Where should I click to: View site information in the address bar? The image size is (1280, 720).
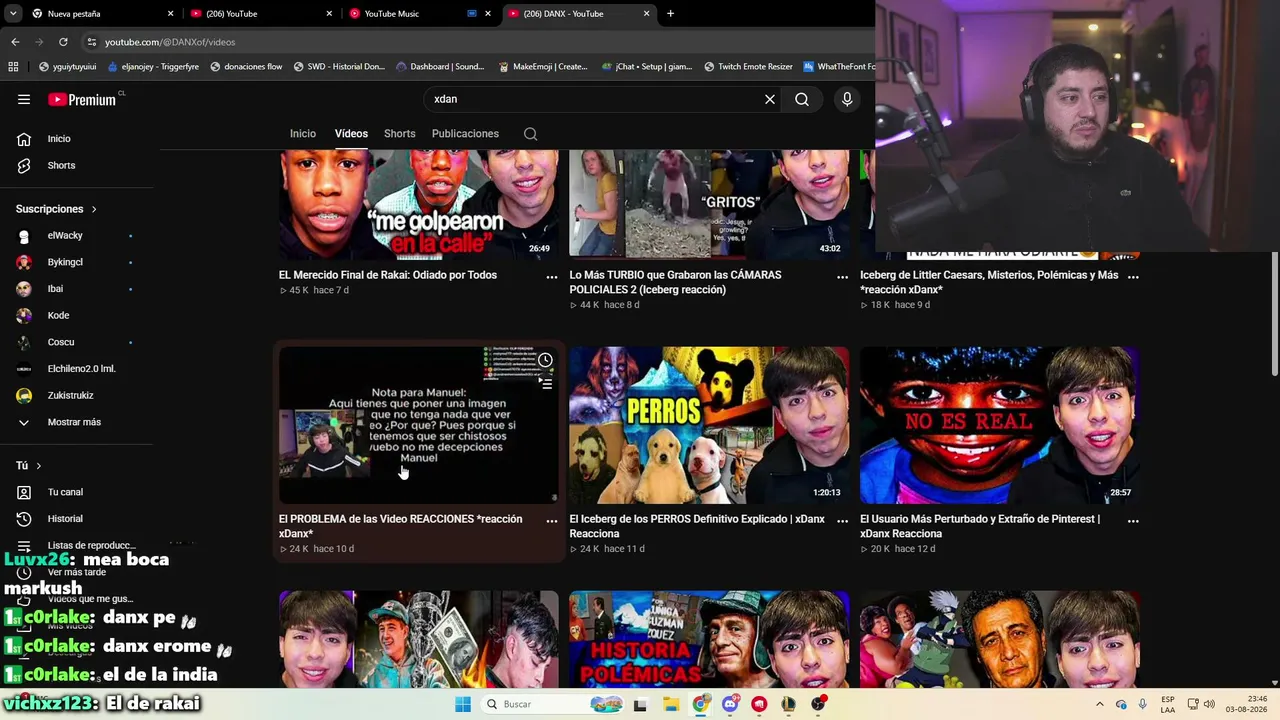[92, 42]
